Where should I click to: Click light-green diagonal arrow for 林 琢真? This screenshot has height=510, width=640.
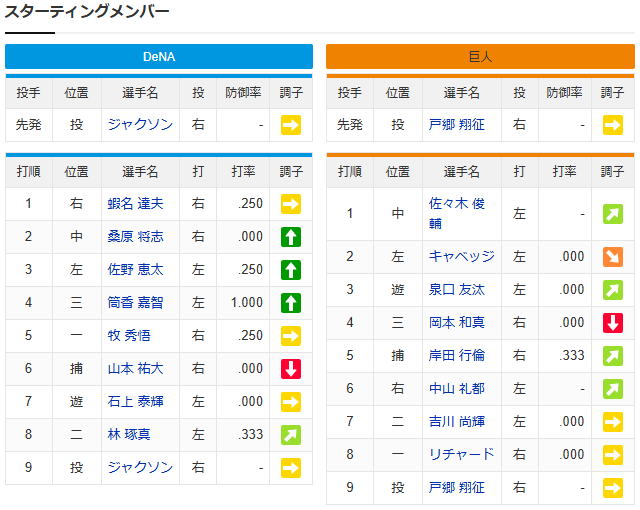point(291,435)
